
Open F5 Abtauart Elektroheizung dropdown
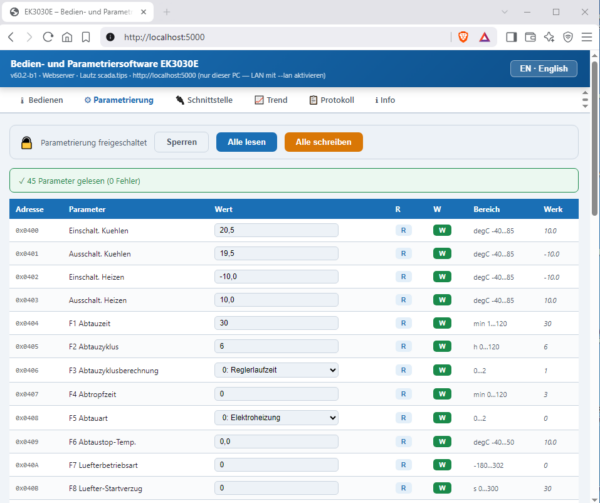point(276,418)
